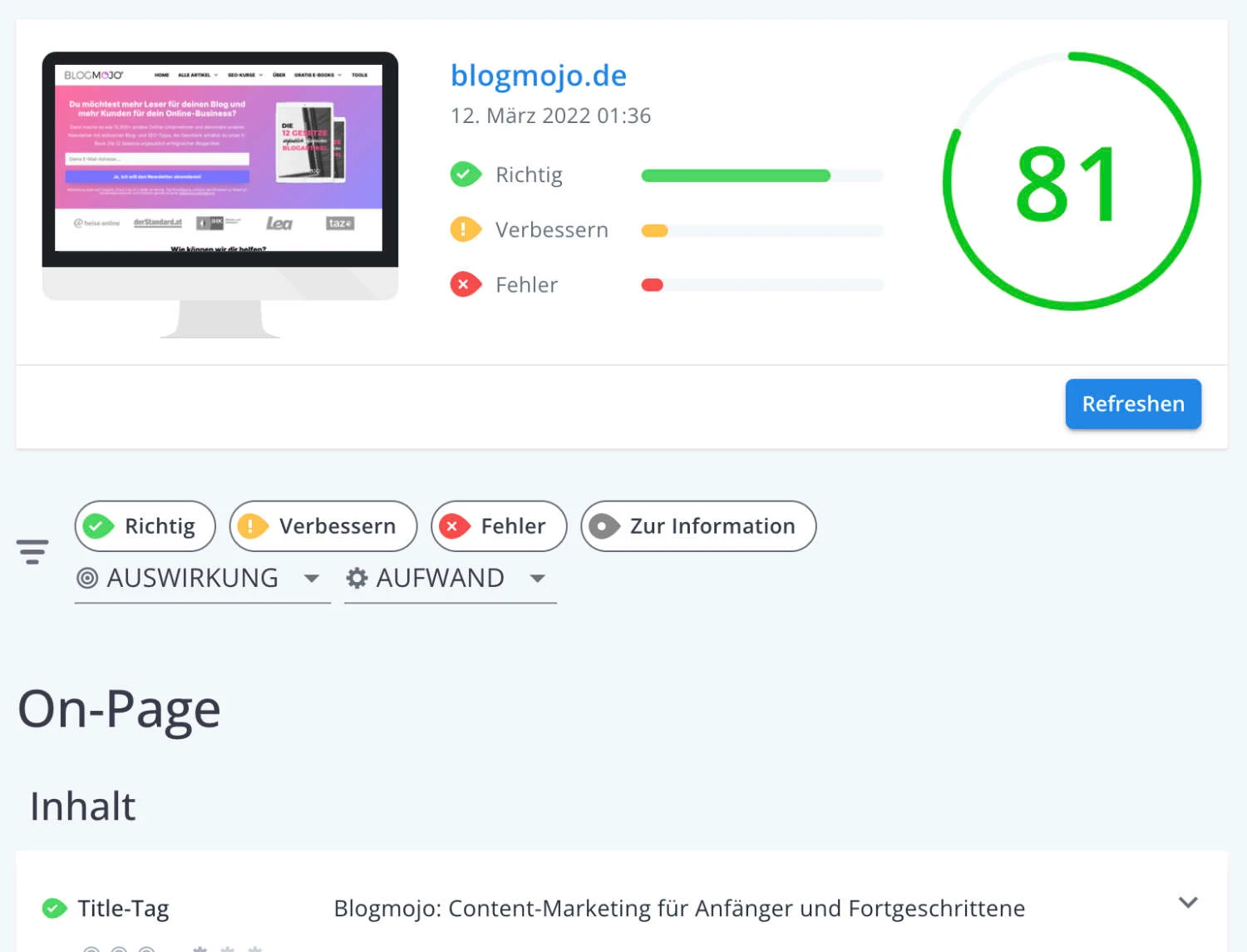
Task: Click the filter lines icon
Action: [32, 552]
